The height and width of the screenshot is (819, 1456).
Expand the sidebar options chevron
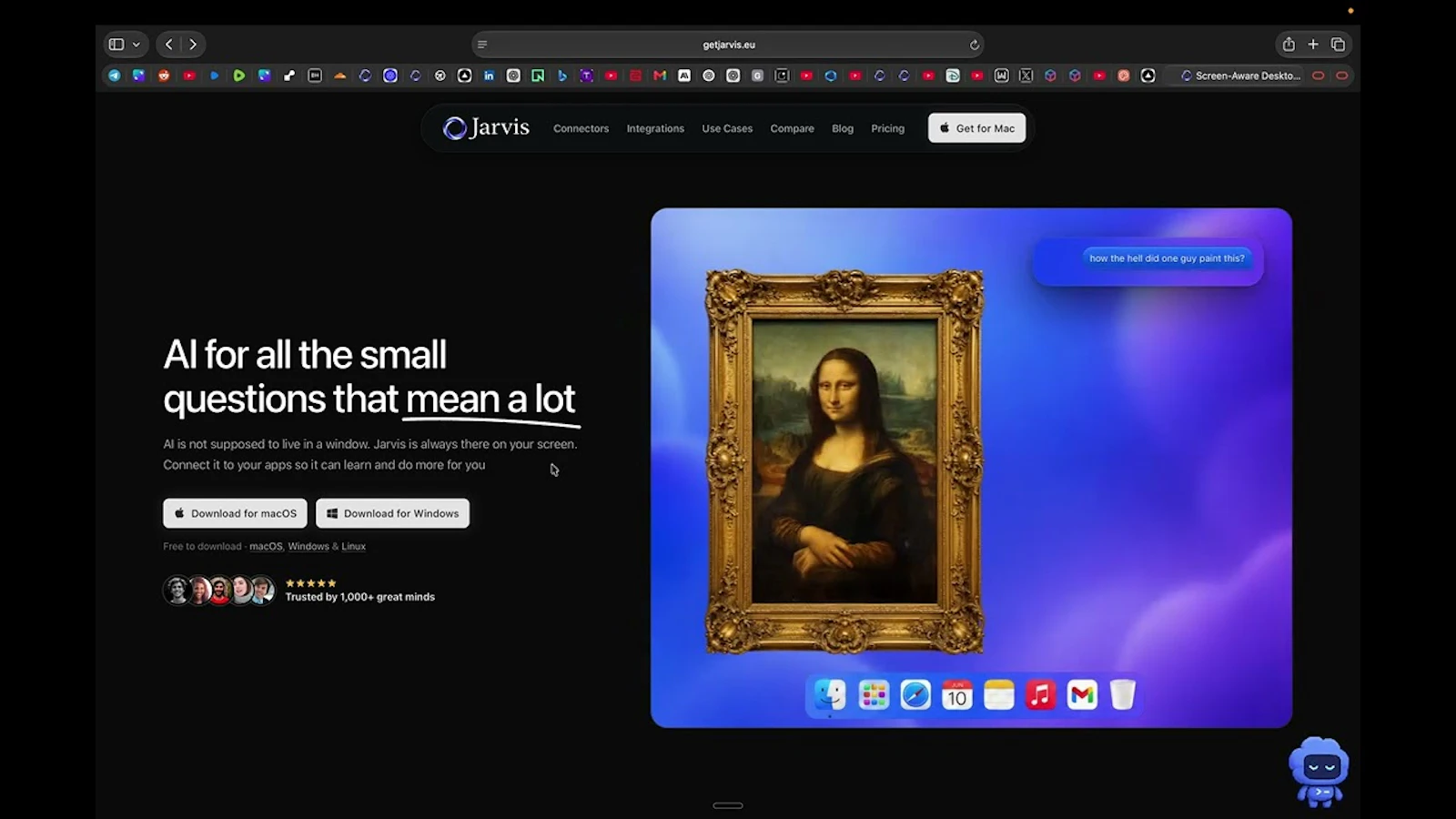click(136, 44)
